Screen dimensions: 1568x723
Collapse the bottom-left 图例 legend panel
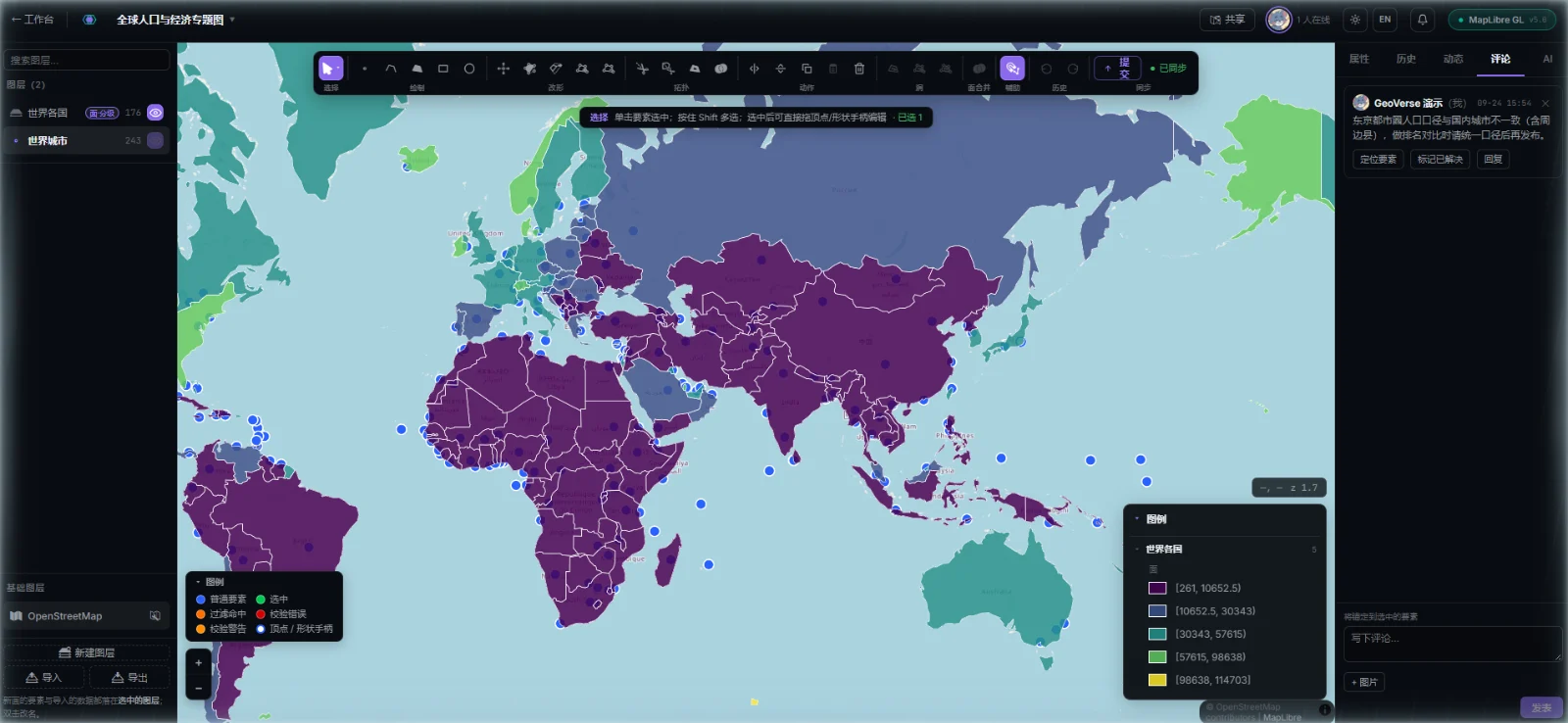(198, 582)
